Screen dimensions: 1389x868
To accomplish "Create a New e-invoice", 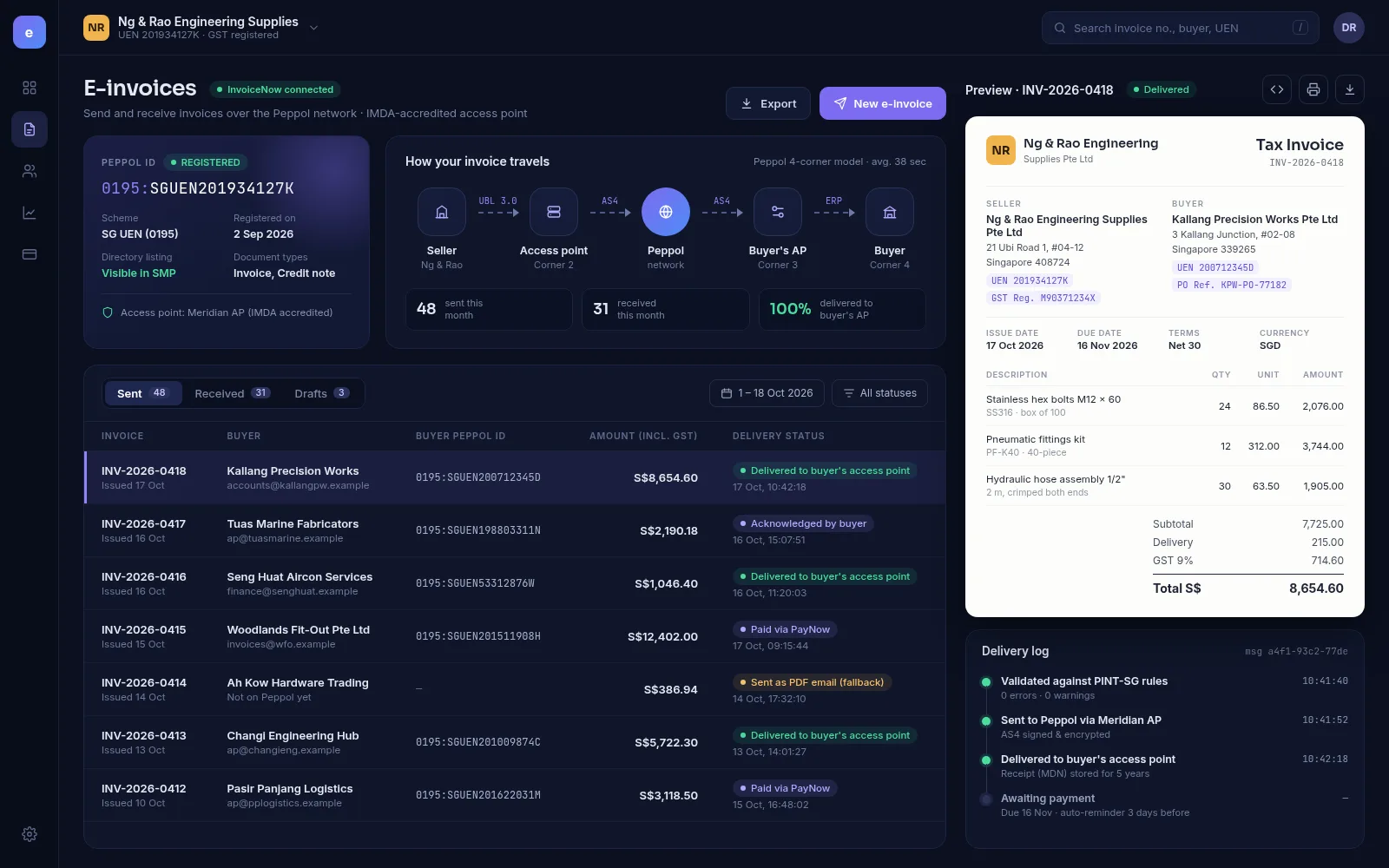I will coord(883,103).
